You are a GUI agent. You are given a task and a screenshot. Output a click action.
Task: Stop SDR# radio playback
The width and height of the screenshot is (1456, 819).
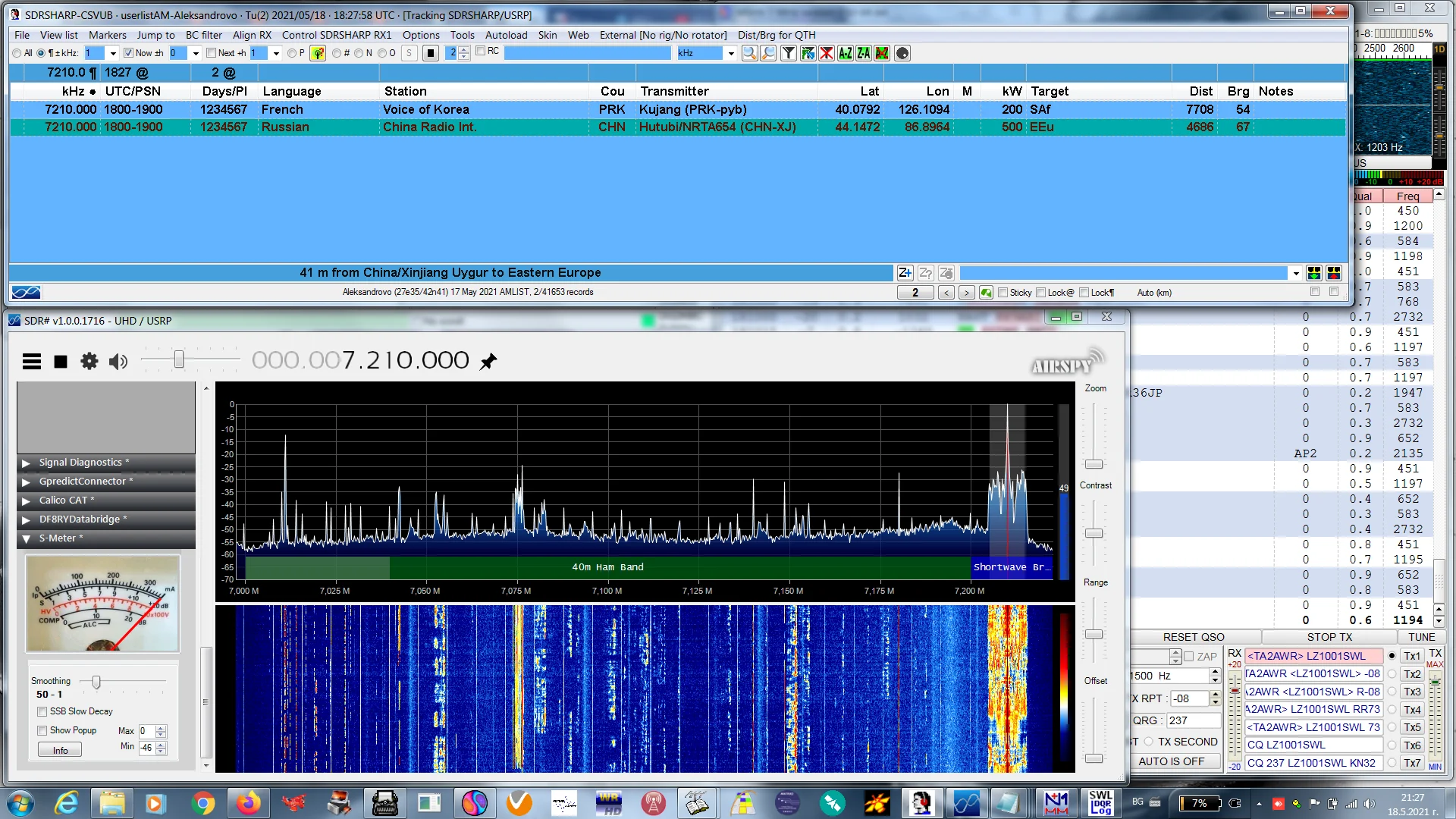(61, 362)
